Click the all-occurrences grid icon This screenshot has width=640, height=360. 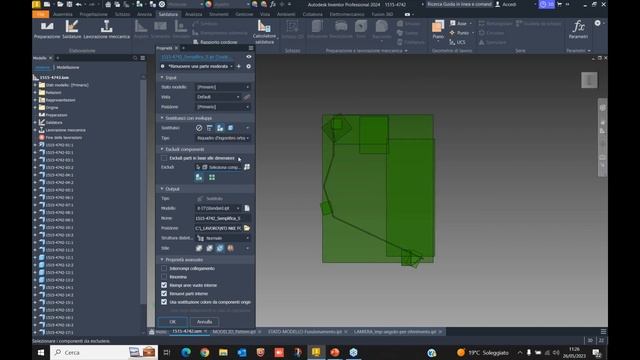coord(212,178)
